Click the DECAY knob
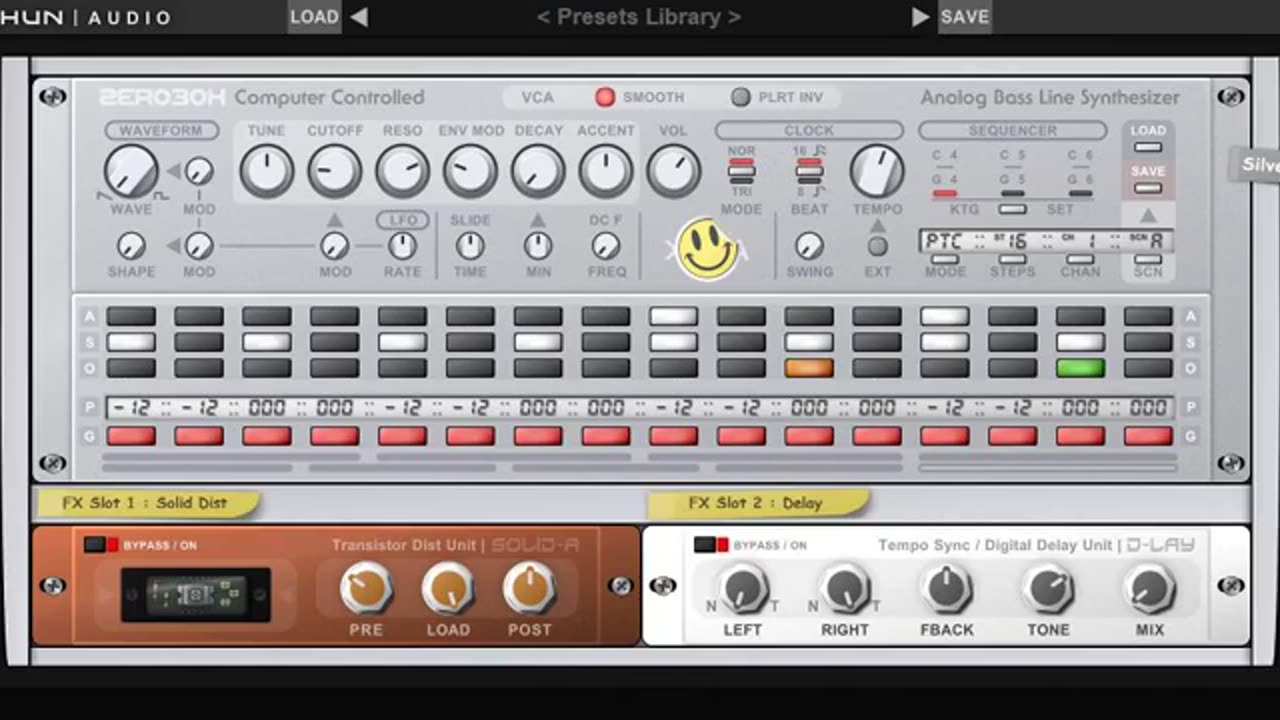This screenshot has width=1280, height=720. click(x=538, y=171)
